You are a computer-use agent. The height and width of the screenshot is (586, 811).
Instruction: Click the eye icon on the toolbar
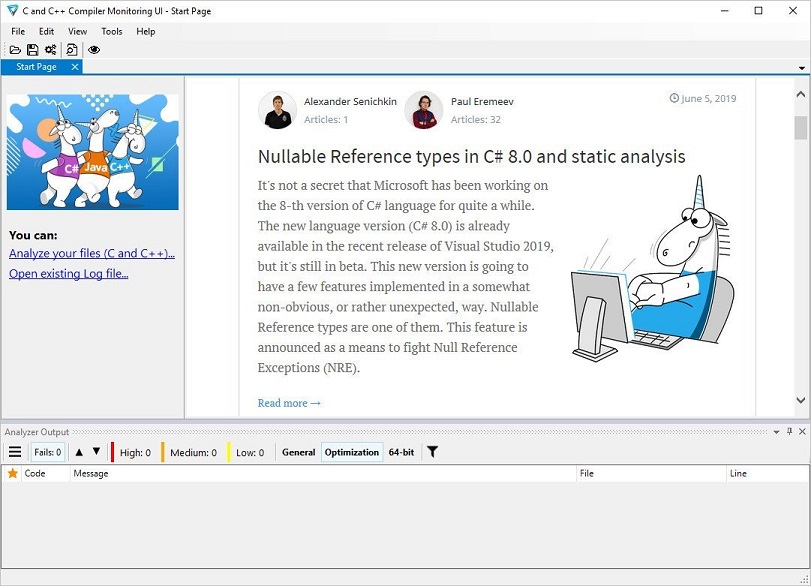coord(94,48)
